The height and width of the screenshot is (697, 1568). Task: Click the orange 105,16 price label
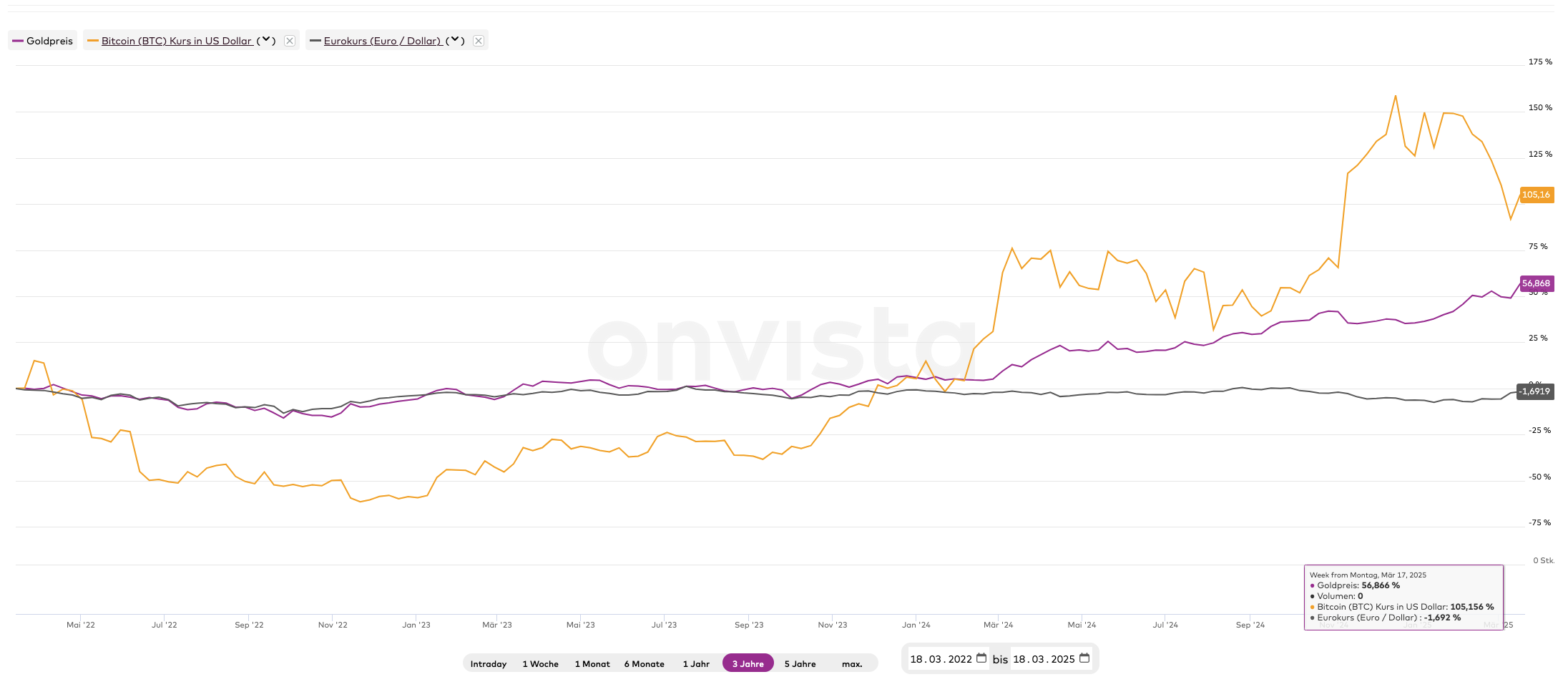tap(1536, 195)
